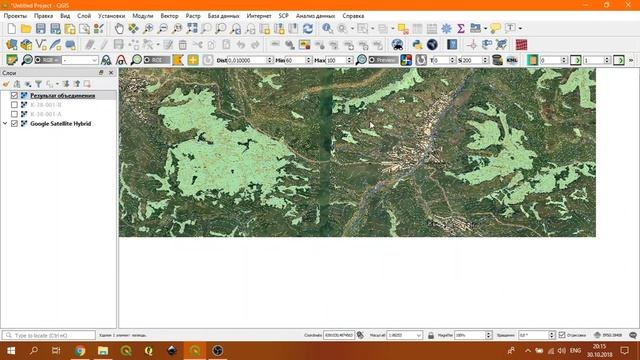Image resolution: width=640 pixels, height=360 pixels.
Task: Refresh the map canvas with blue arrows icon
Action: tap(308, 29)
